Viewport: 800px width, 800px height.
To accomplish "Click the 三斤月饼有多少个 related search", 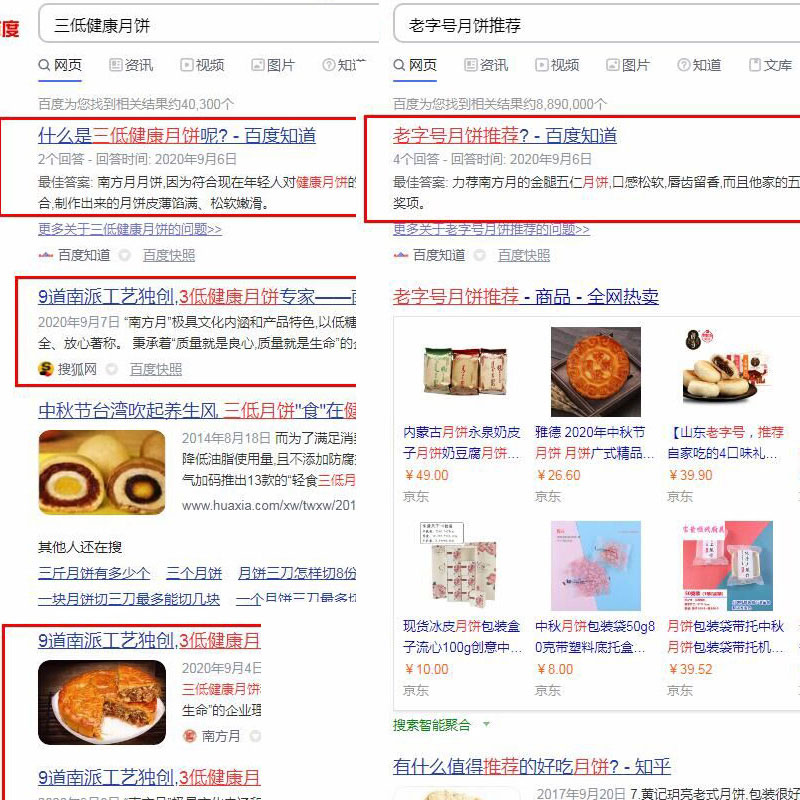I will coord(94,573).
